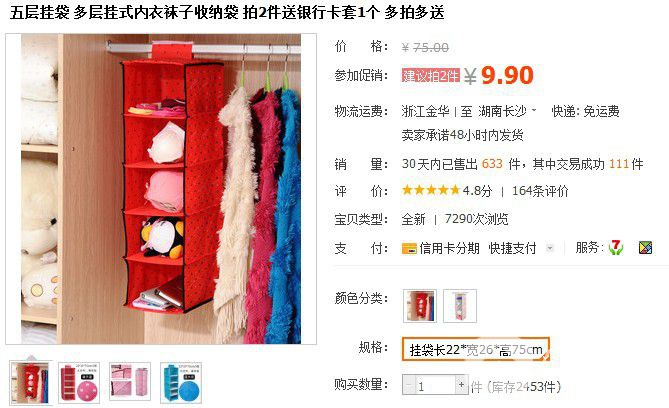Click the credit card installment icon
Screen dimensions: 669x408
pos(409,248)
